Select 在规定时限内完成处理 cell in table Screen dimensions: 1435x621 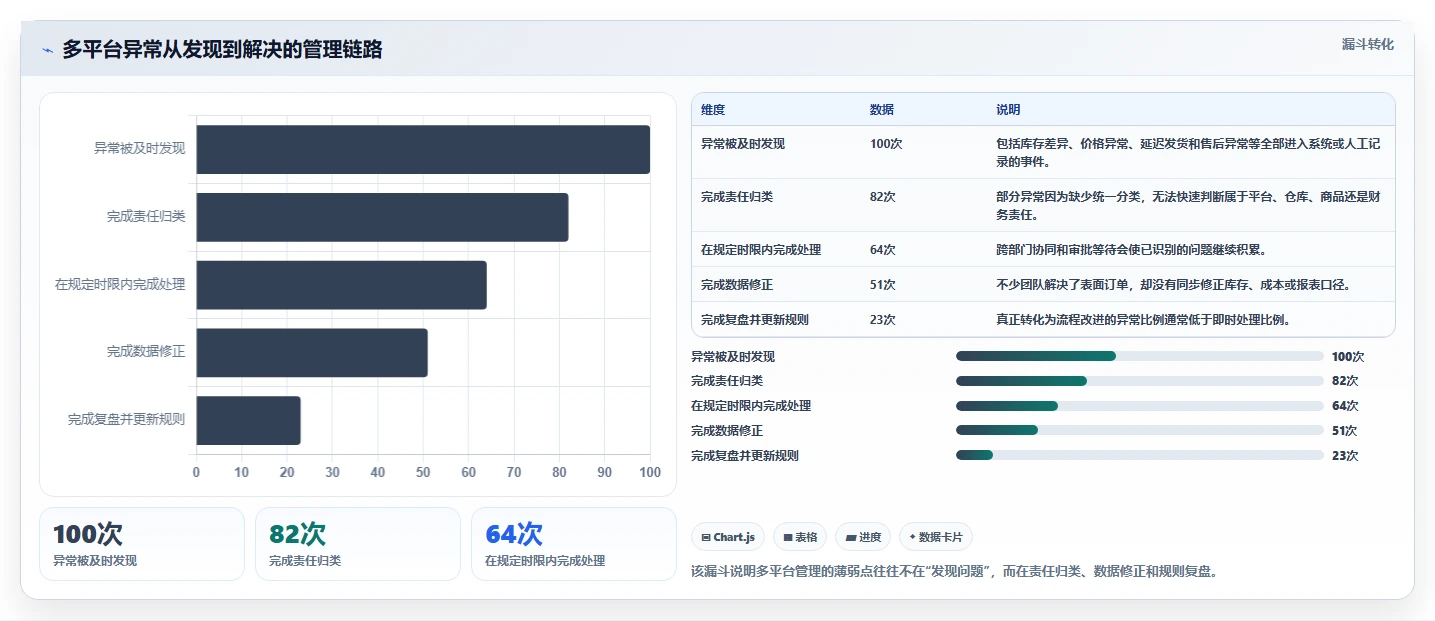tap(761, 250)
